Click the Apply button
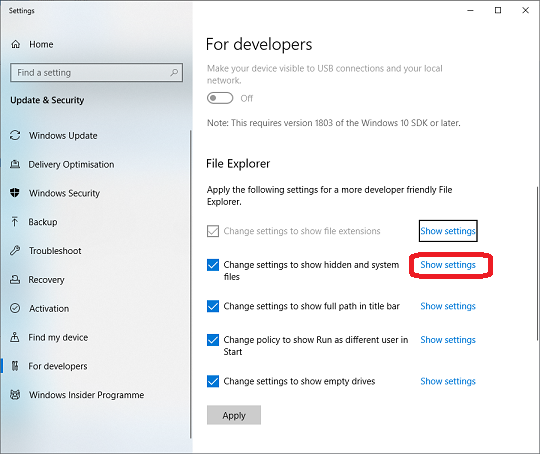The width and height of the screenshot is (540, 454). pos(234,415)
